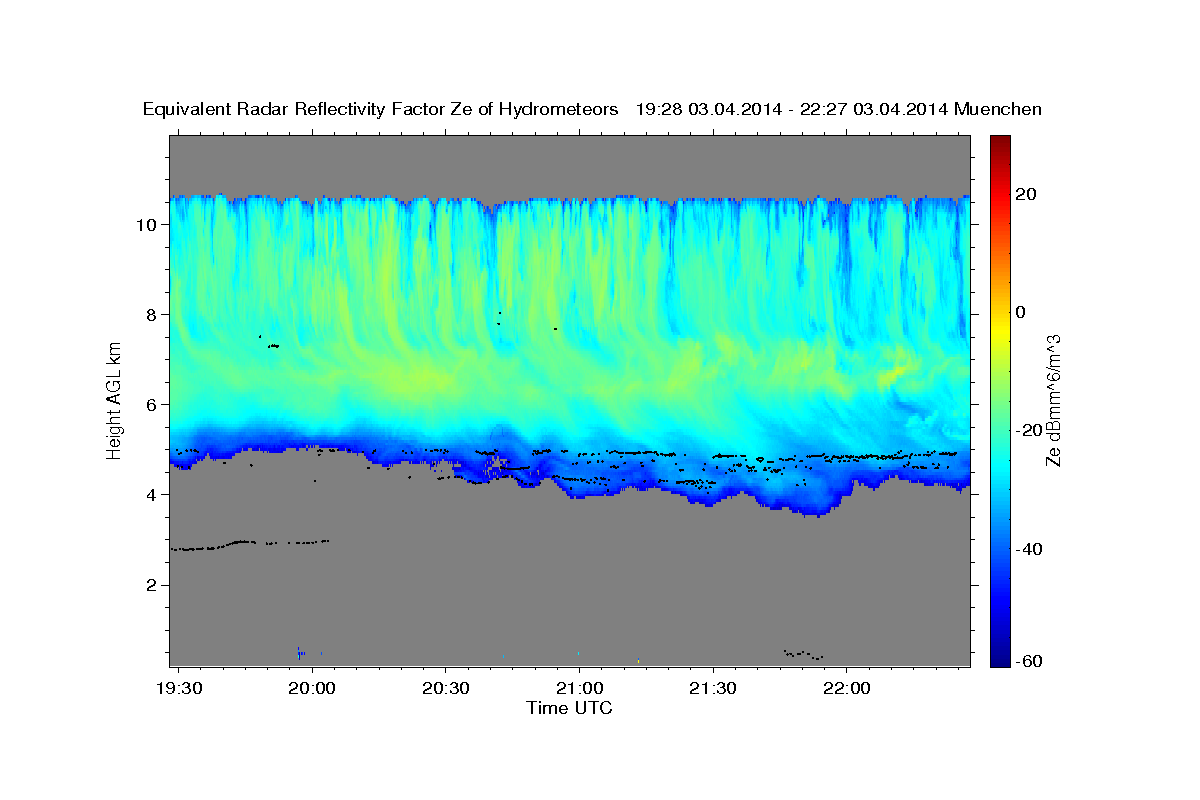This screenshot has width=1200, height=800.
Task: Click the dark red top of the colorbar
Action: (1000, 145)
